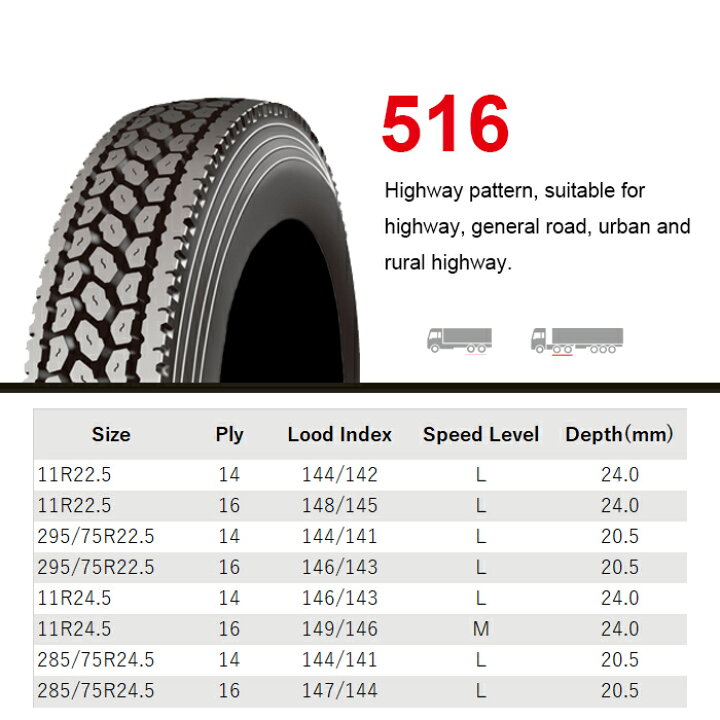Click speed level "L" in the 148/145 row
This screenshot has height=720, width=720.
pyautogui.click(x=481, y=505)
